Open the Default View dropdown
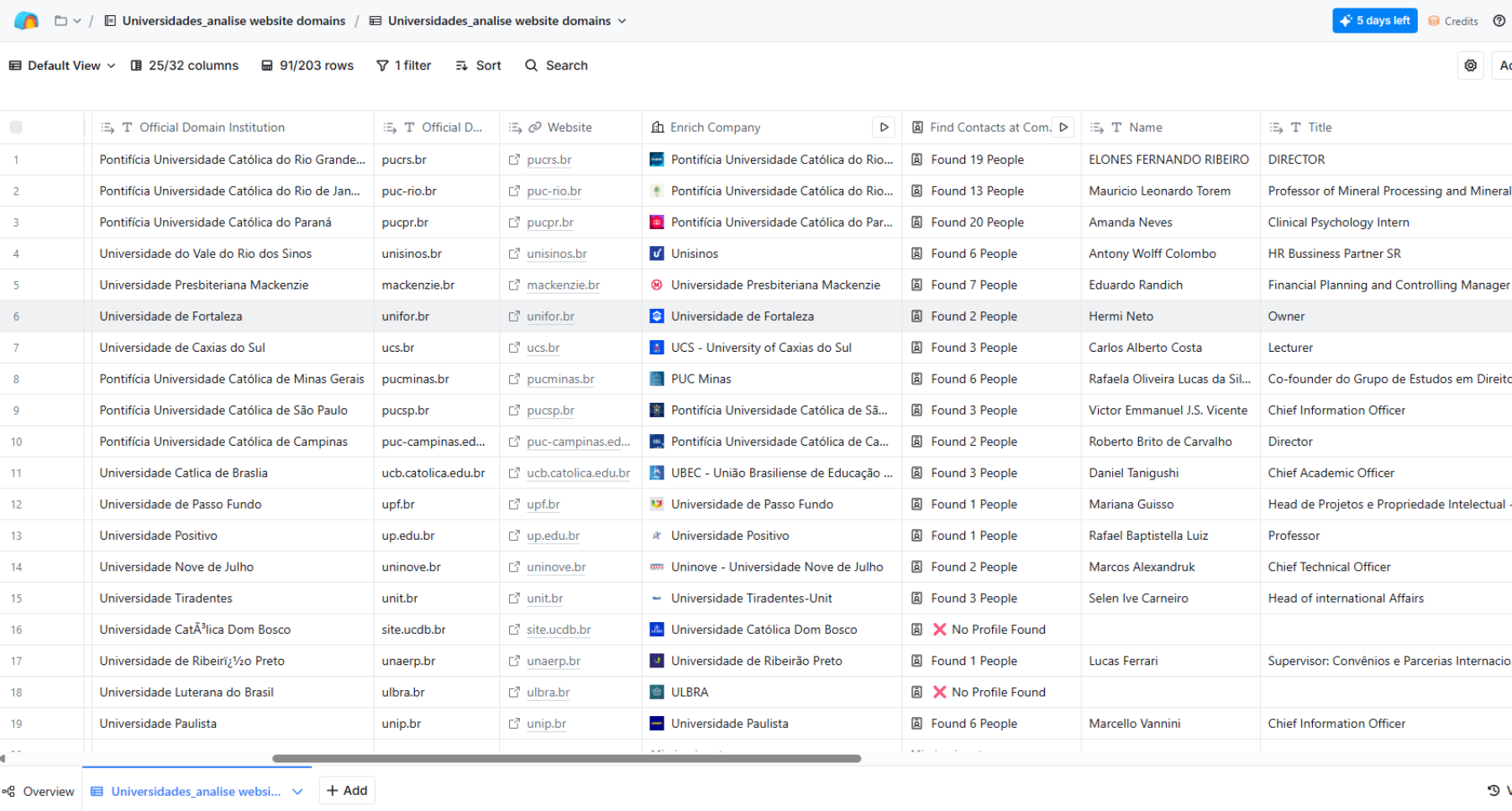The width and height of the screenshot is (1512, 811). 62,65
